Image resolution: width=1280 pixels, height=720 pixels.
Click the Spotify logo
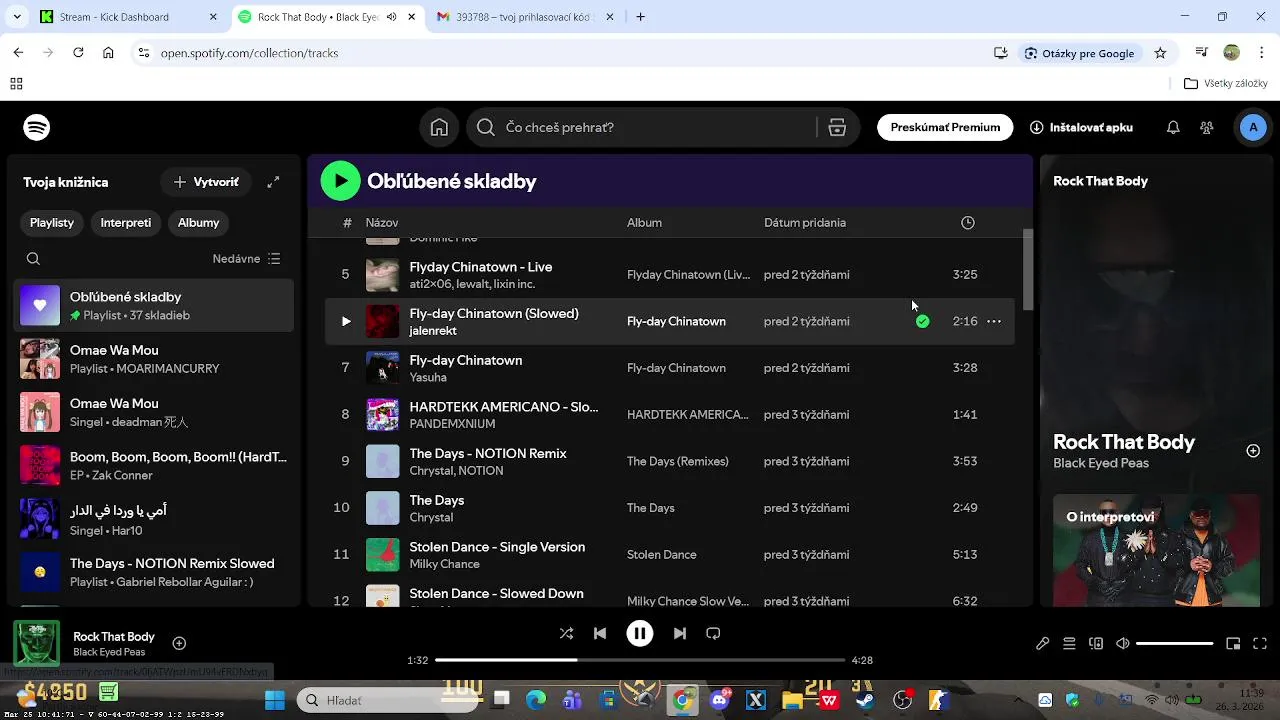37,127
